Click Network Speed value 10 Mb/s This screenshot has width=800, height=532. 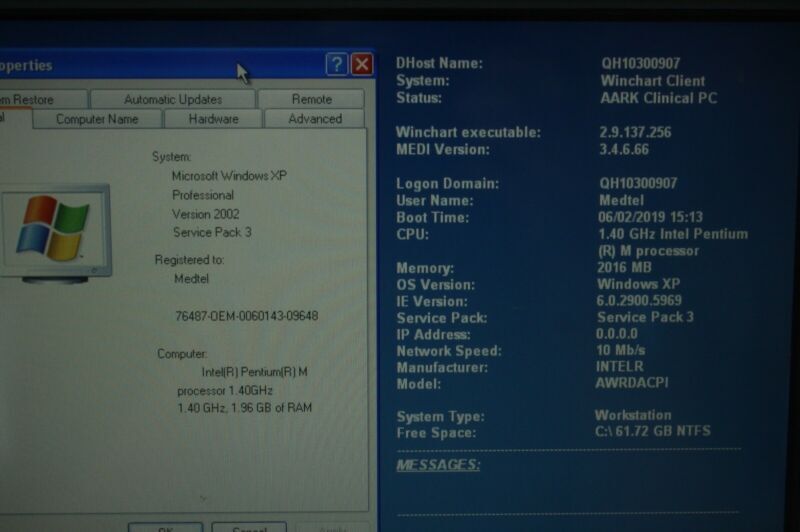tap(620, 350)
